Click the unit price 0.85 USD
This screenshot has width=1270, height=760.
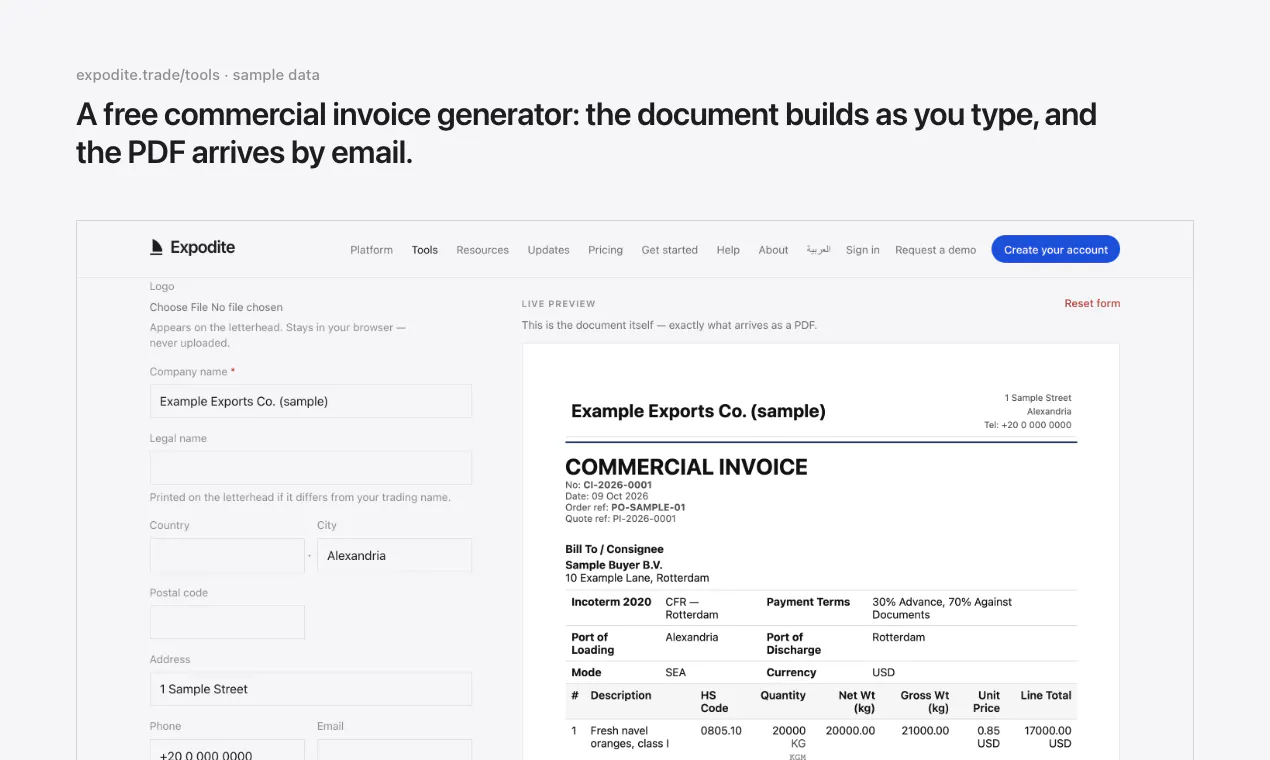(x=988, y=737)
